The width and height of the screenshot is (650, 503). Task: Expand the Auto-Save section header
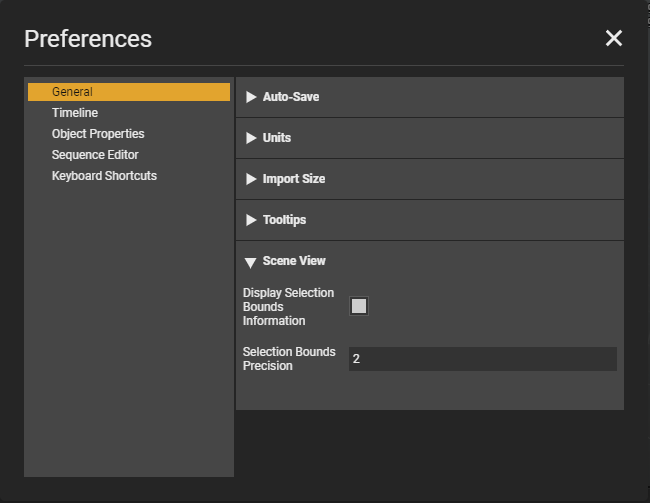430,97
